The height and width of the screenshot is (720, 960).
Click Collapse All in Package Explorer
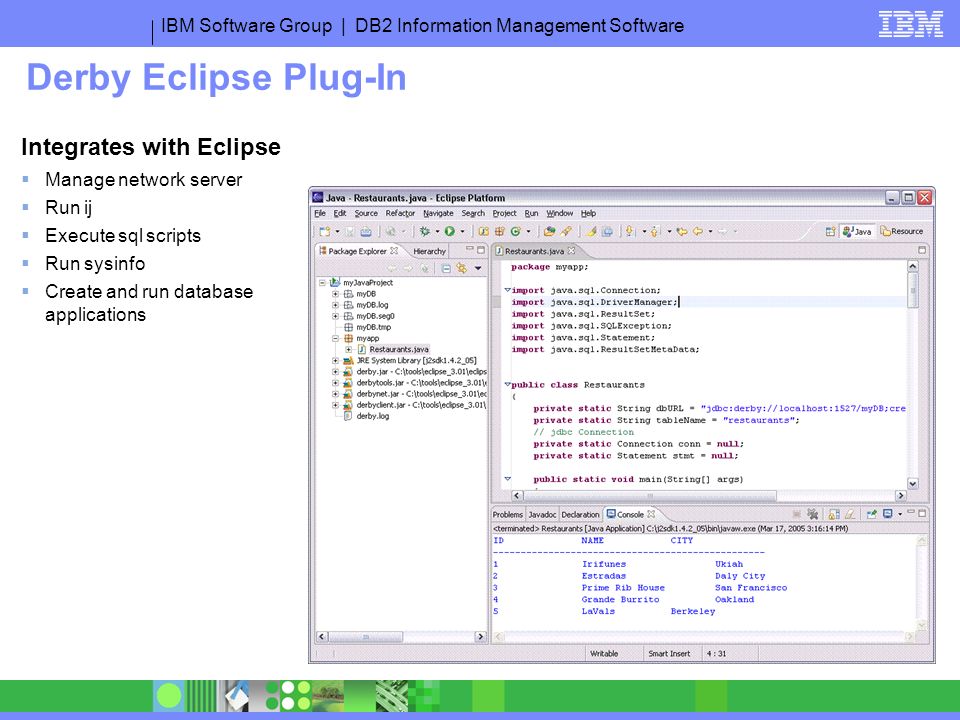[446, 268]
